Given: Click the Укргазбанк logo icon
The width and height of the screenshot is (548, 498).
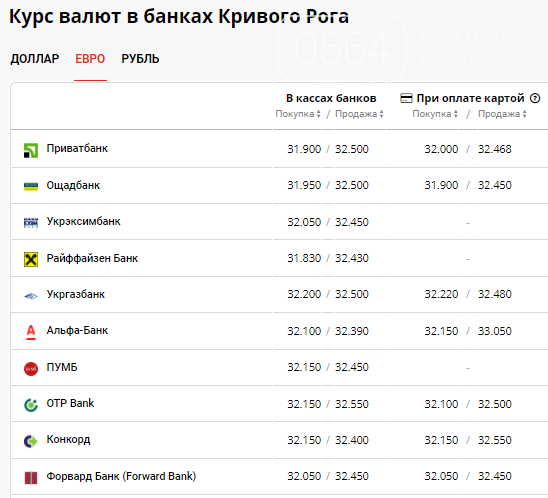Looking at the screenshot, I should pos(31,296).
